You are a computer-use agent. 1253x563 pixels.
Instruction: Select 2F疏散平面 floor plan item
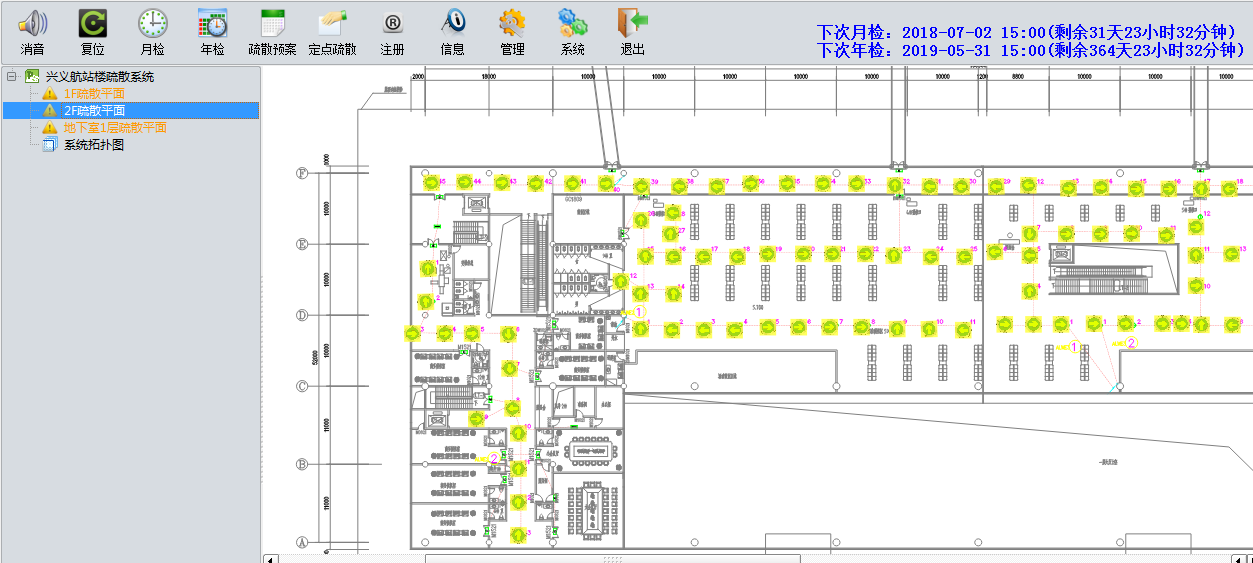[94, 111]
